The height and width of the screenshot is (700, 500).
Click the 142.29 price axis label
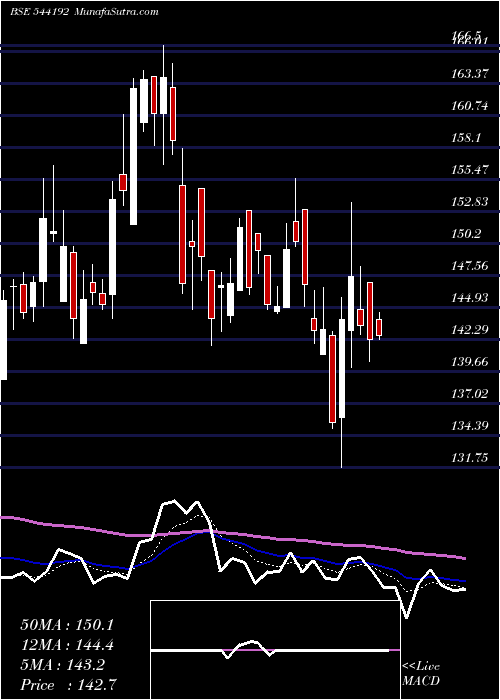tap(470, 330)
